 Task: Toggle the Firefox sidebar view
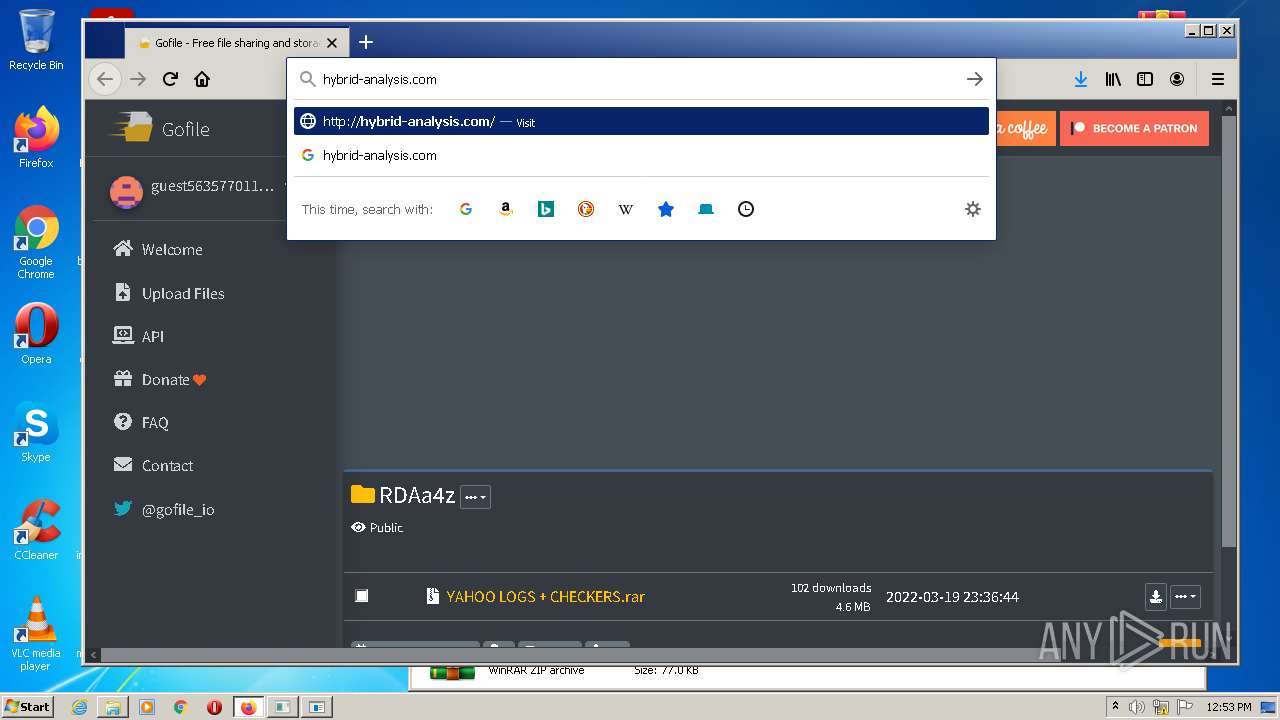[1145, 79]
